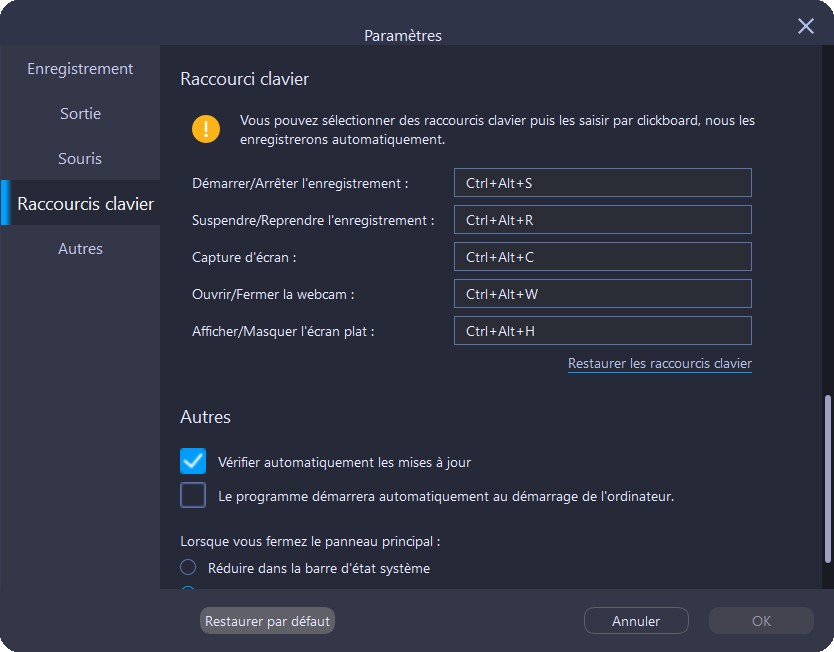
Task: Confirm settings with the OK button
Action: pyautogui.click(x=761, y=621)
